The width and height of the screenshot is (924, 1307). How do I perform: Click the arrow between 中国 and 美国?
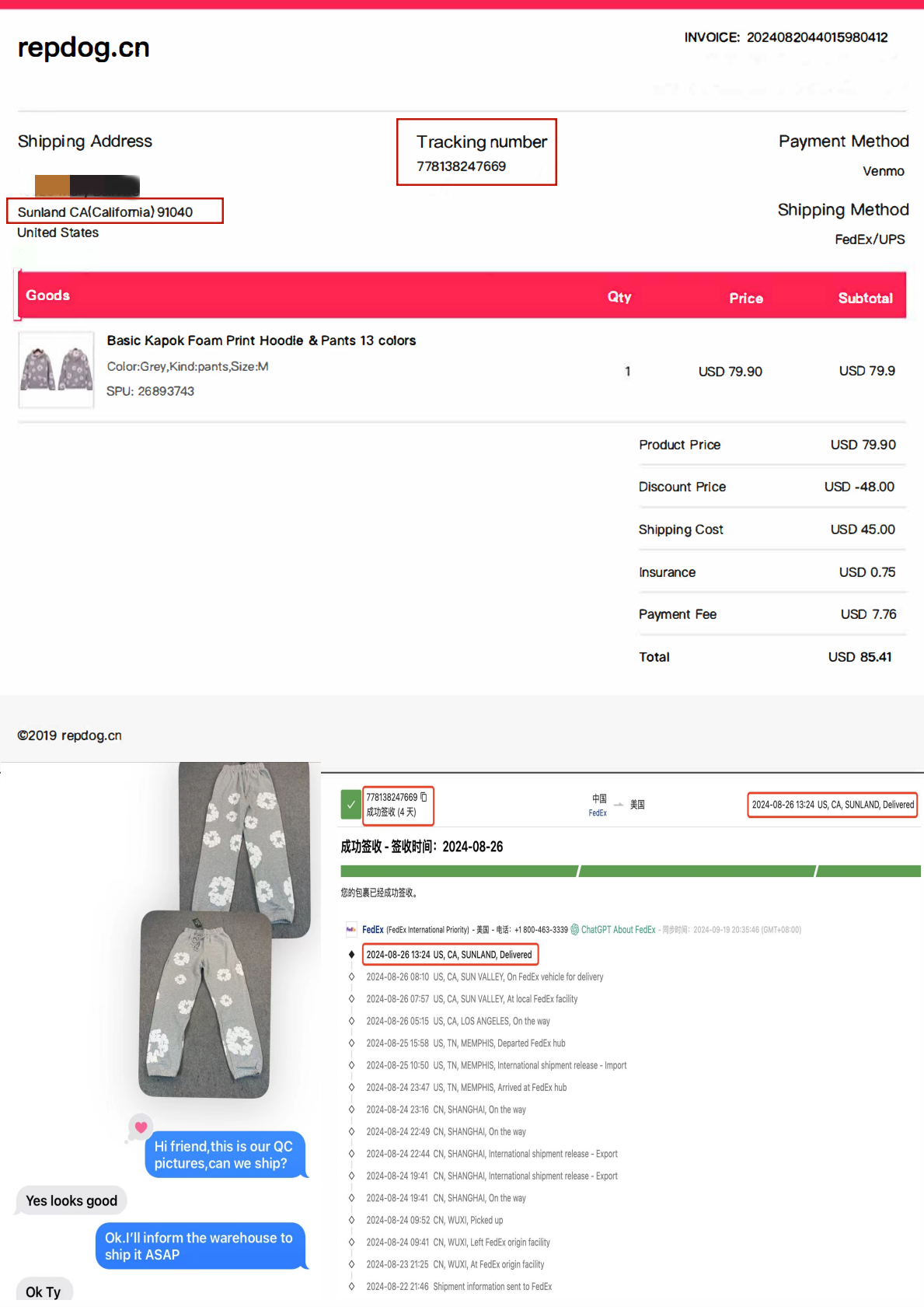619,805
